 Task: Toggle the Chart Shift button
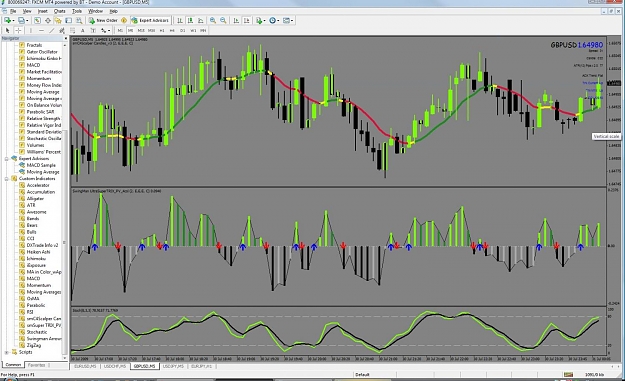coord(247,20)
